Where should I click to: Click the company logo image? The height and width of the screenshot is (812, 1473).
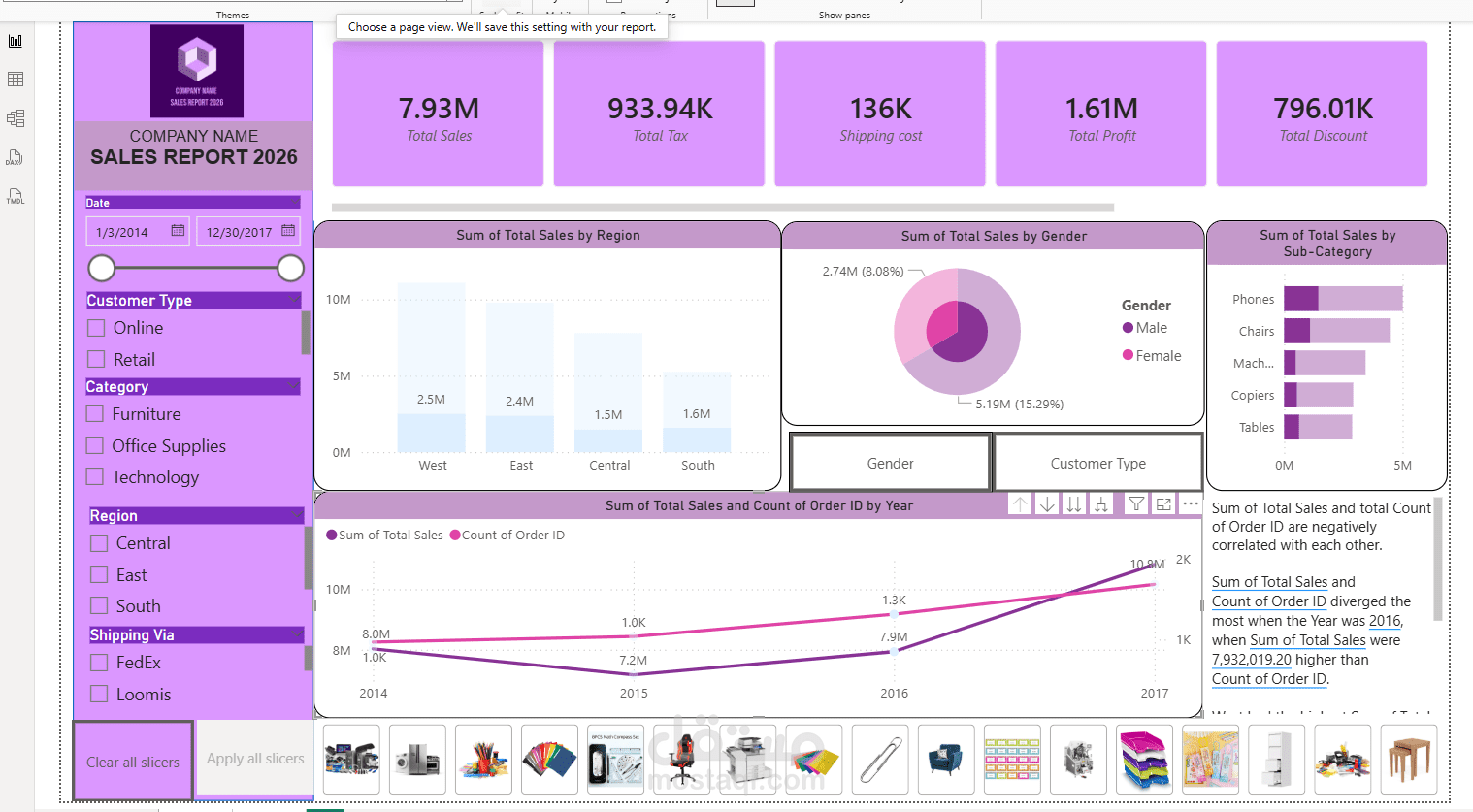click(x=197, y=71)
